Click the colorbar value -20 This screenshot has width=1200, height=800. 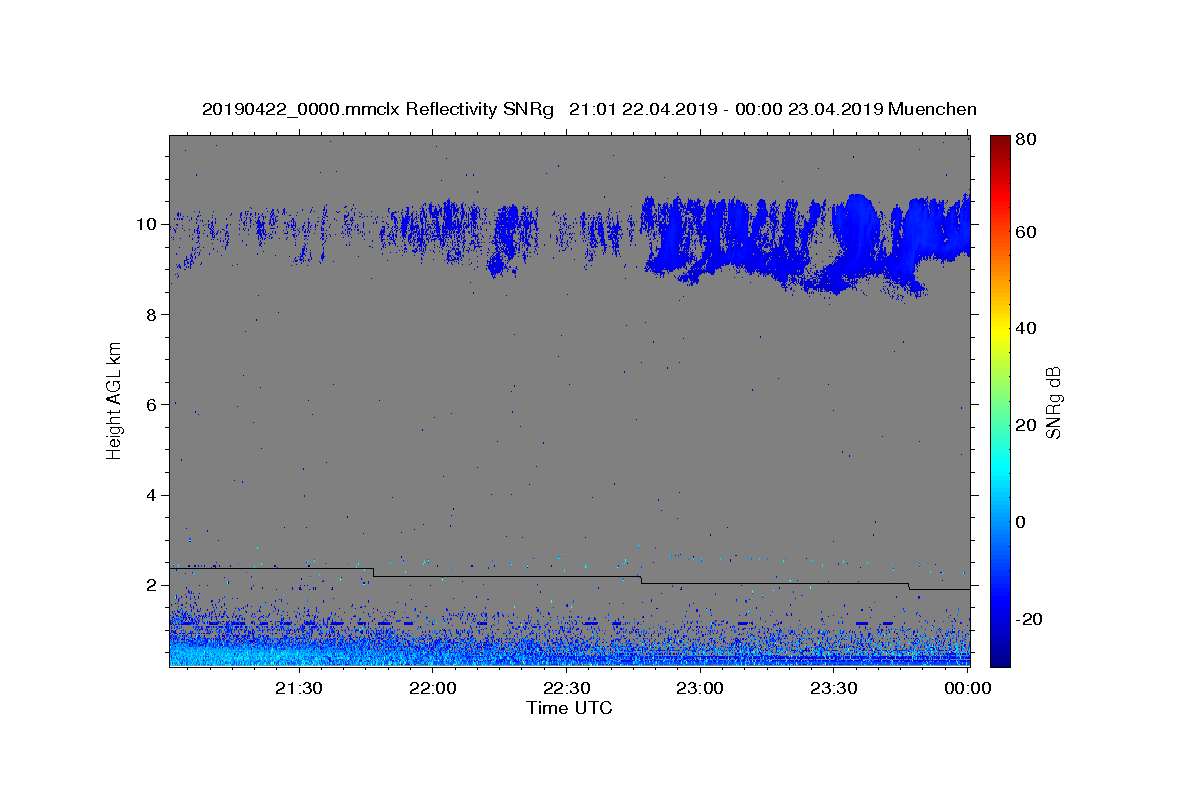pyautogui.click(x=1029, y=619)
